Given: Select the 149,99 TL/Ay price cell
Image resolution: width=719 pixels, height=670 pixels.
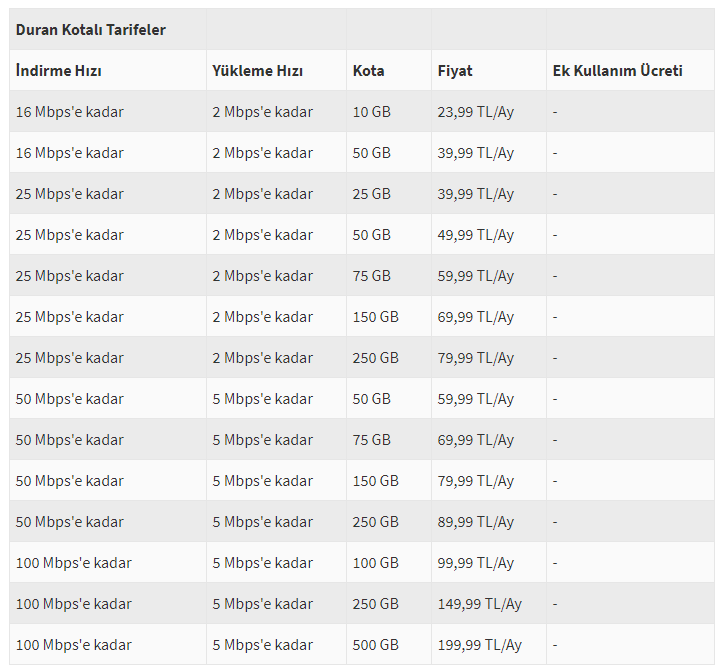Looking at the screenshot, I should (480, 604).
